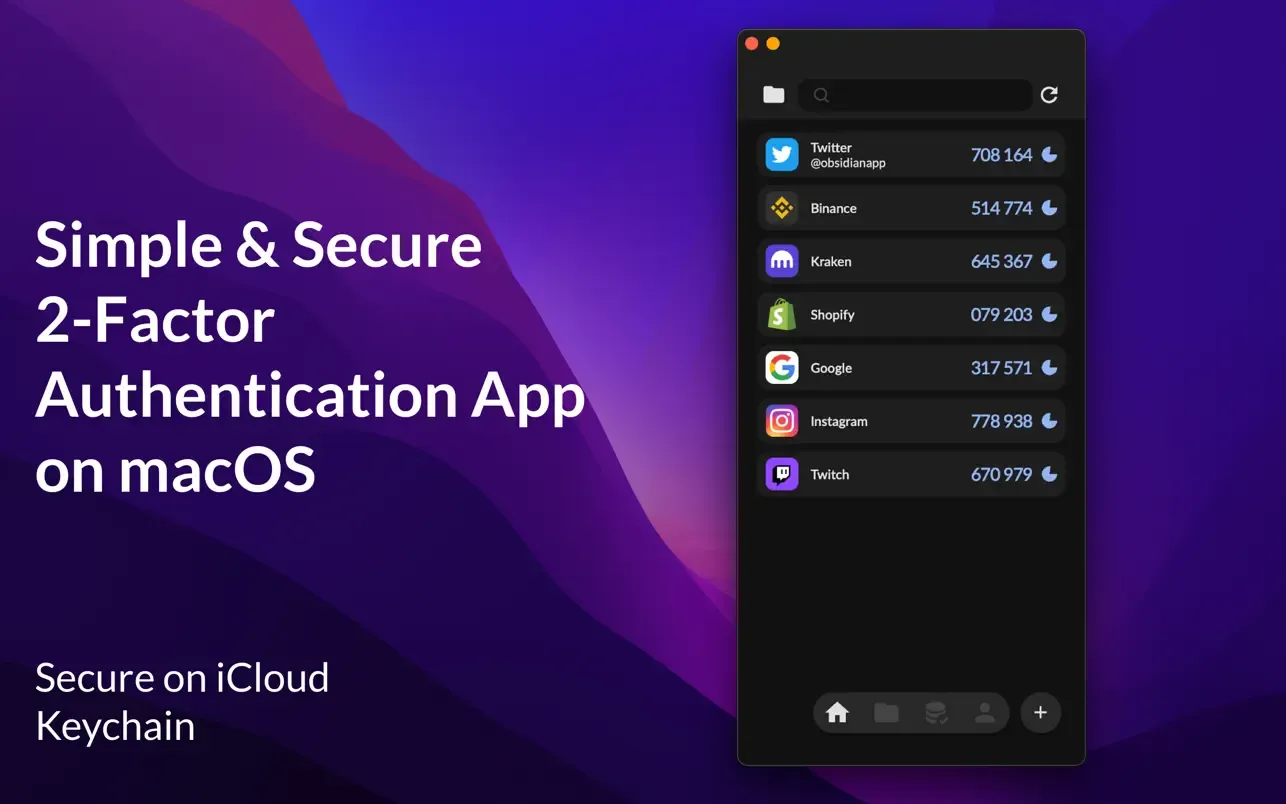Refresh the token list
This screenshot has height=804, width=1286.
1048,94
